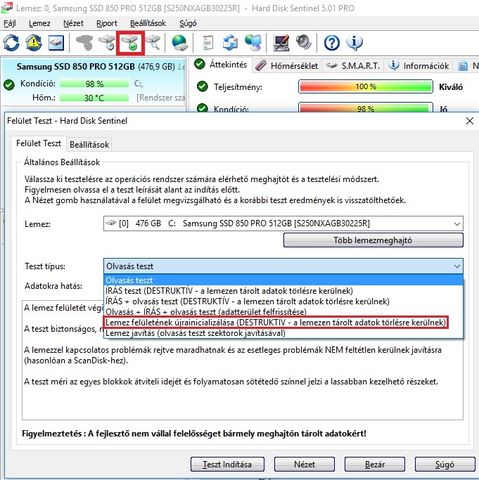Image resolution: width=479 pixels, height=480 pixels.
Task: Click the networked computers toolbar icon
Action: click(x=253, y=43)
